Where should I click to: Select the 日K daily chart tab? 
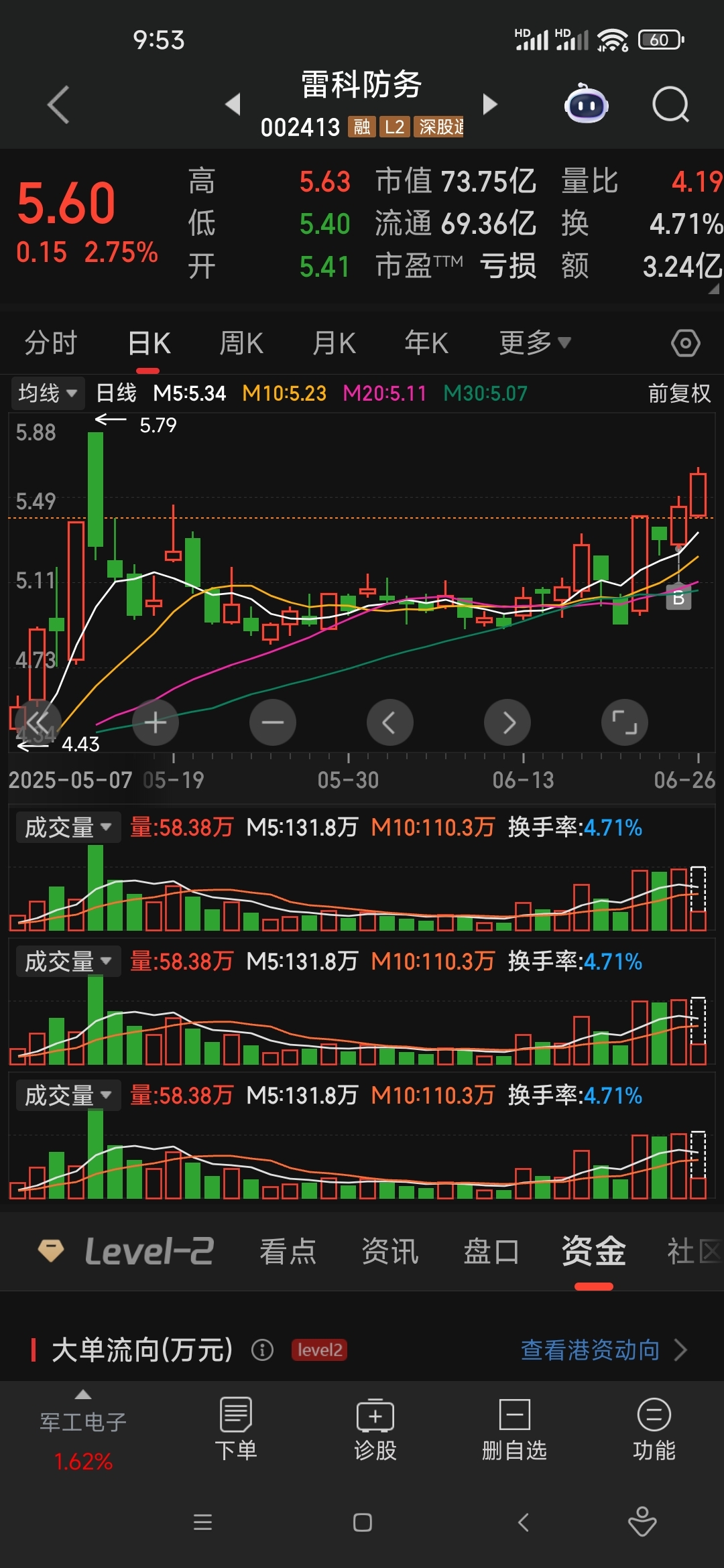coord(149,343)
